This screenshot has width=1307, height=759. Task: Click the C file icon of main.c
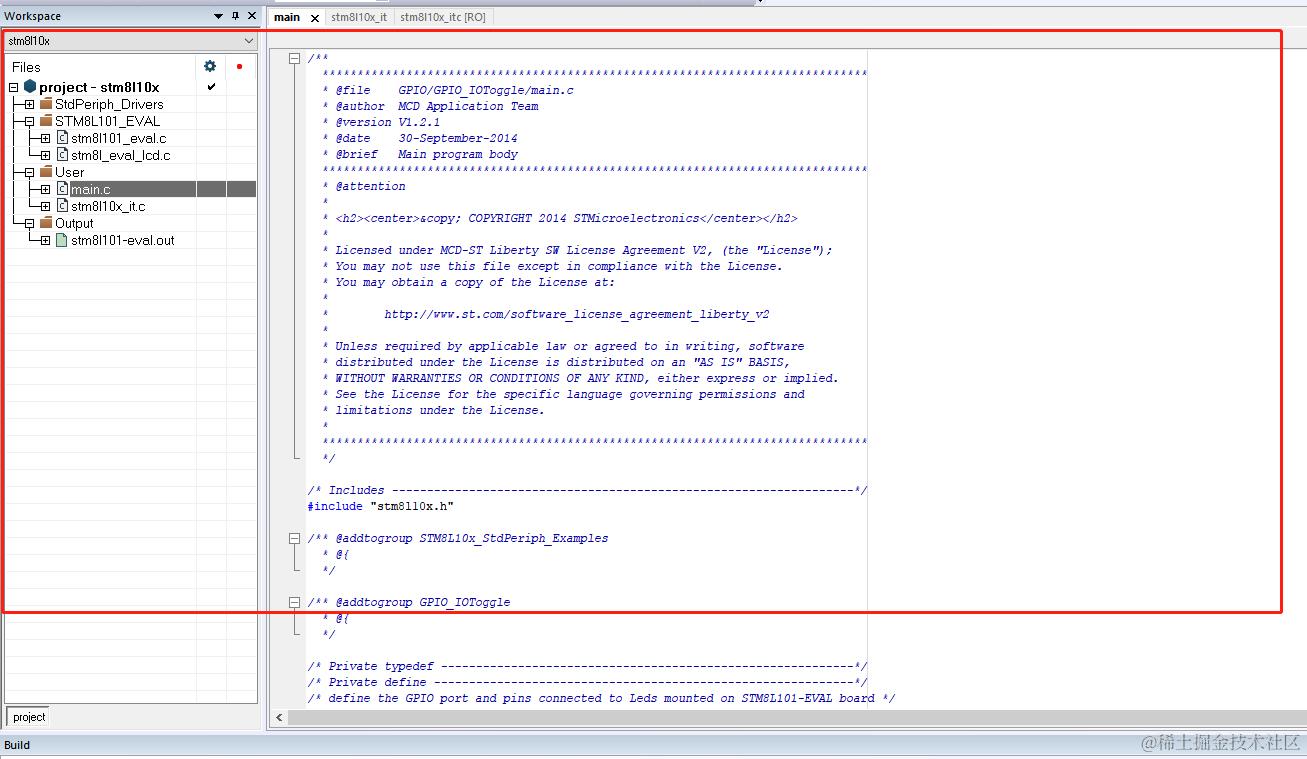click(x=62, y=189)
